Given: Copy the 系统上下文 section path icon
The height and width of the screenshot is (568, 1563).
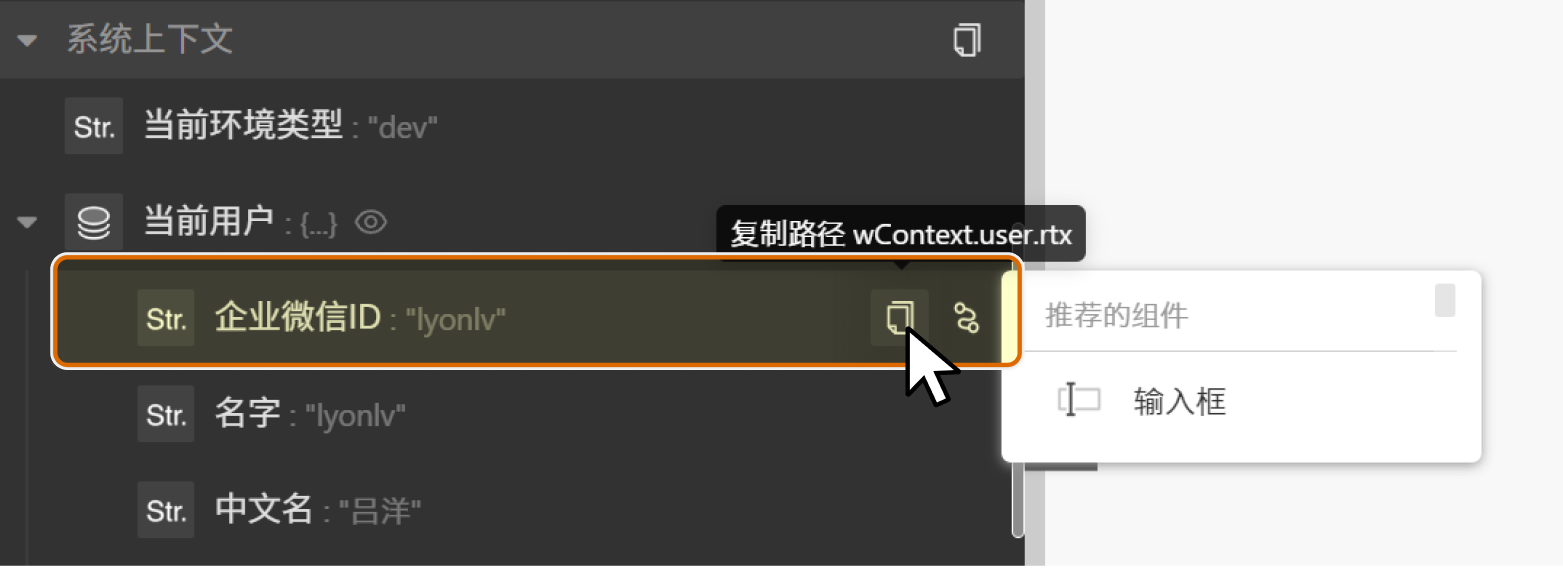Looking at the screenshot, I should [966, 40].
